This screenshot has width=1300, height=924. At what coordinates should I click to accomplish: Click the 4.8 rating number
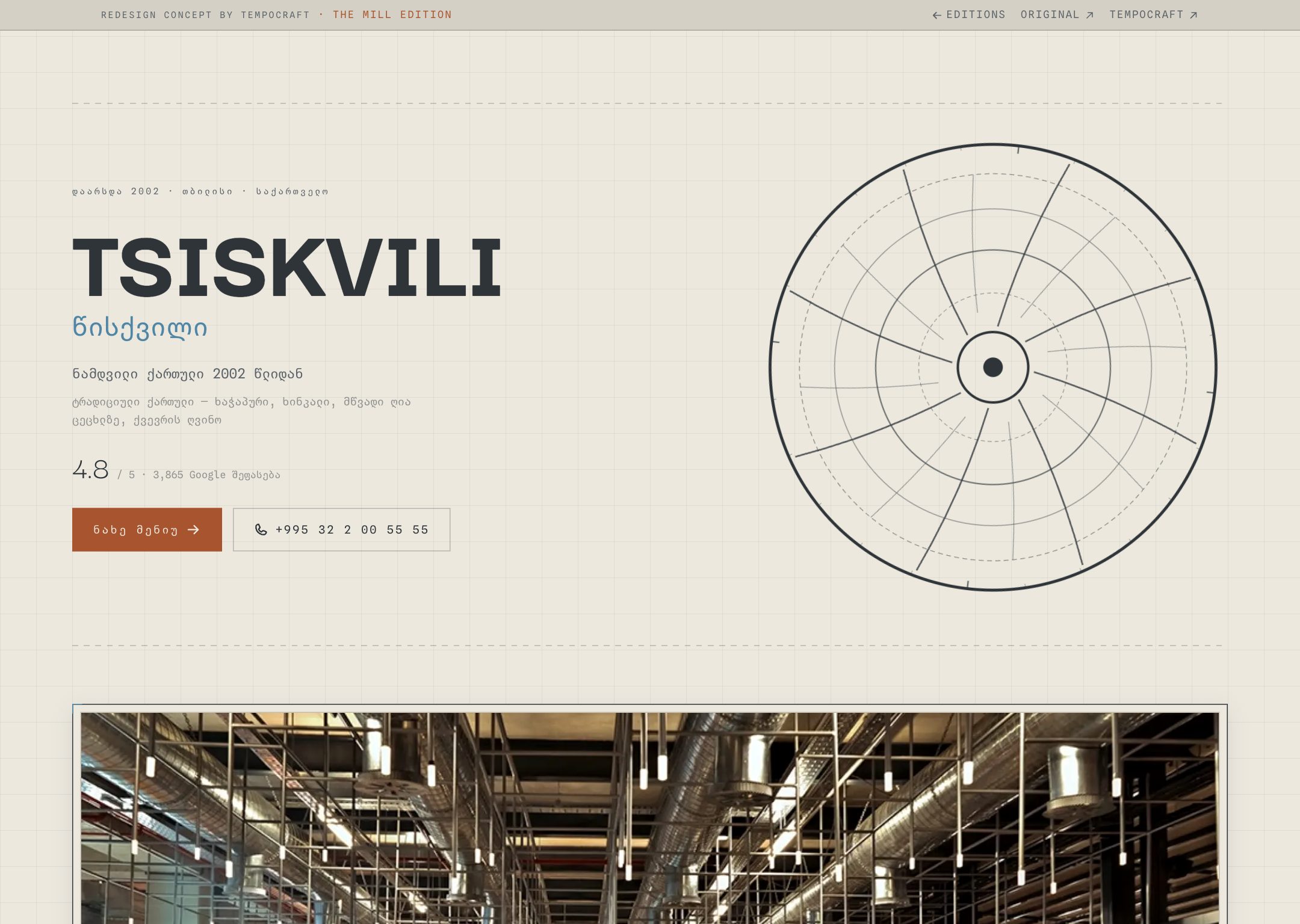point(90,470)
